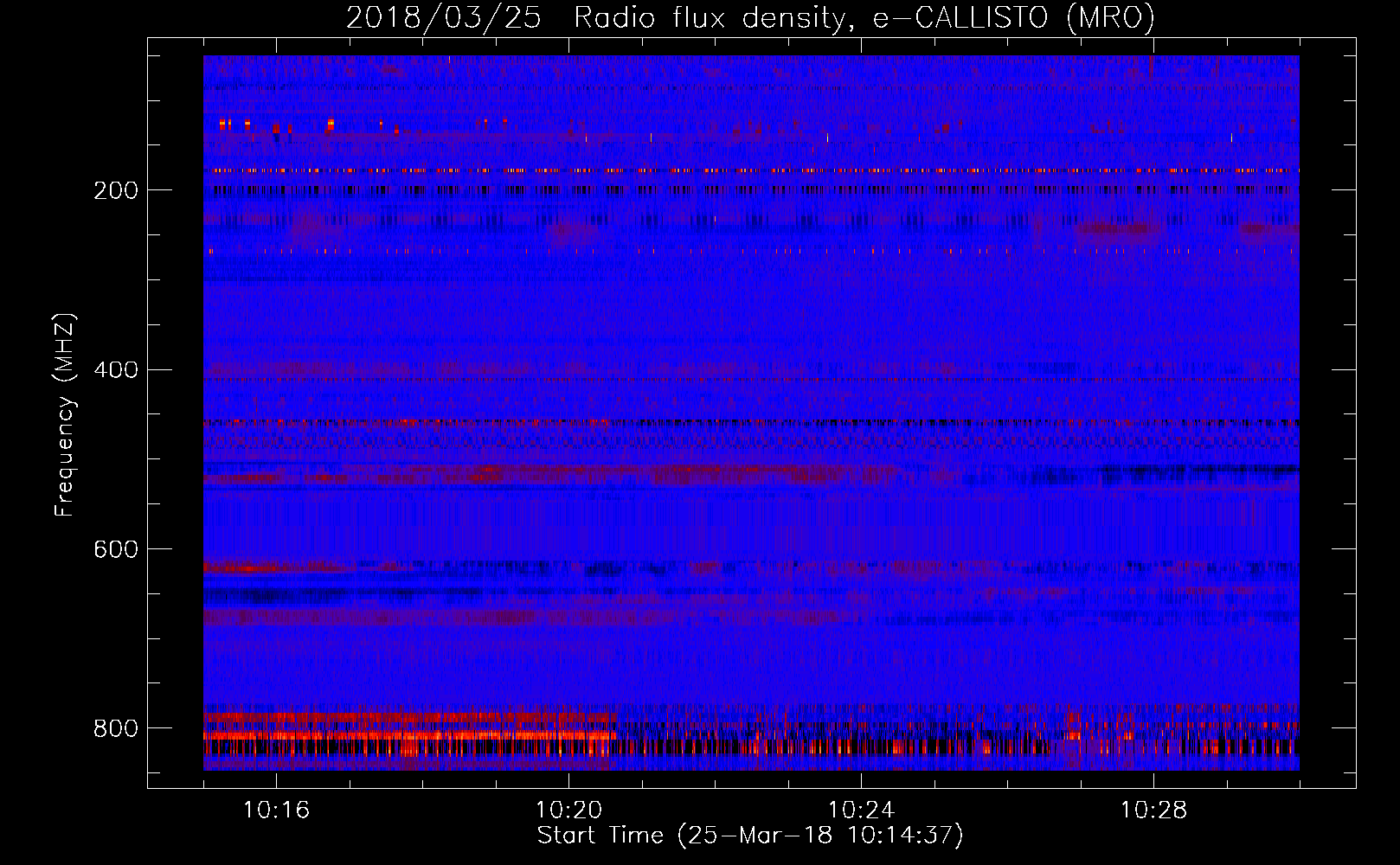Click the 600 frequency tick label

[116, 549]
